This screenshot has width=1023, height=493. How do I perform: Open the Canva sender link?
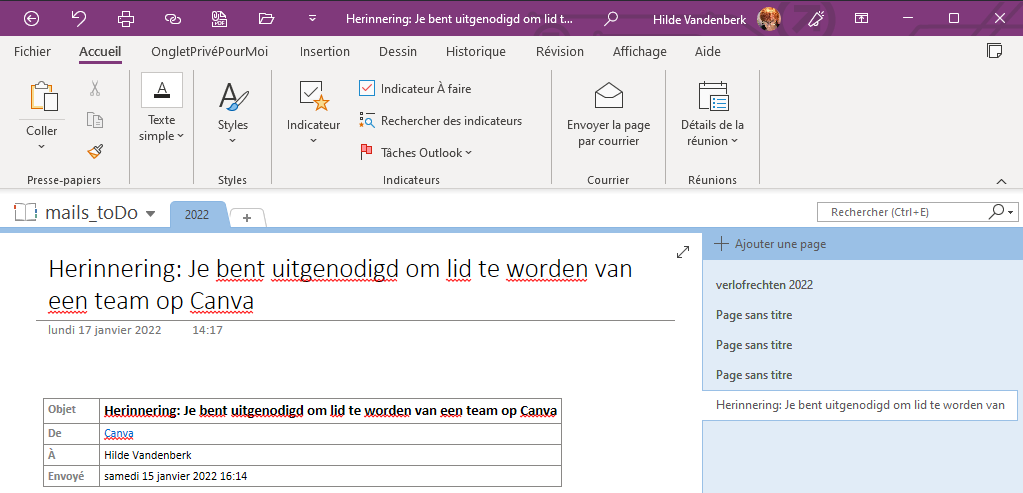(119, 433)
